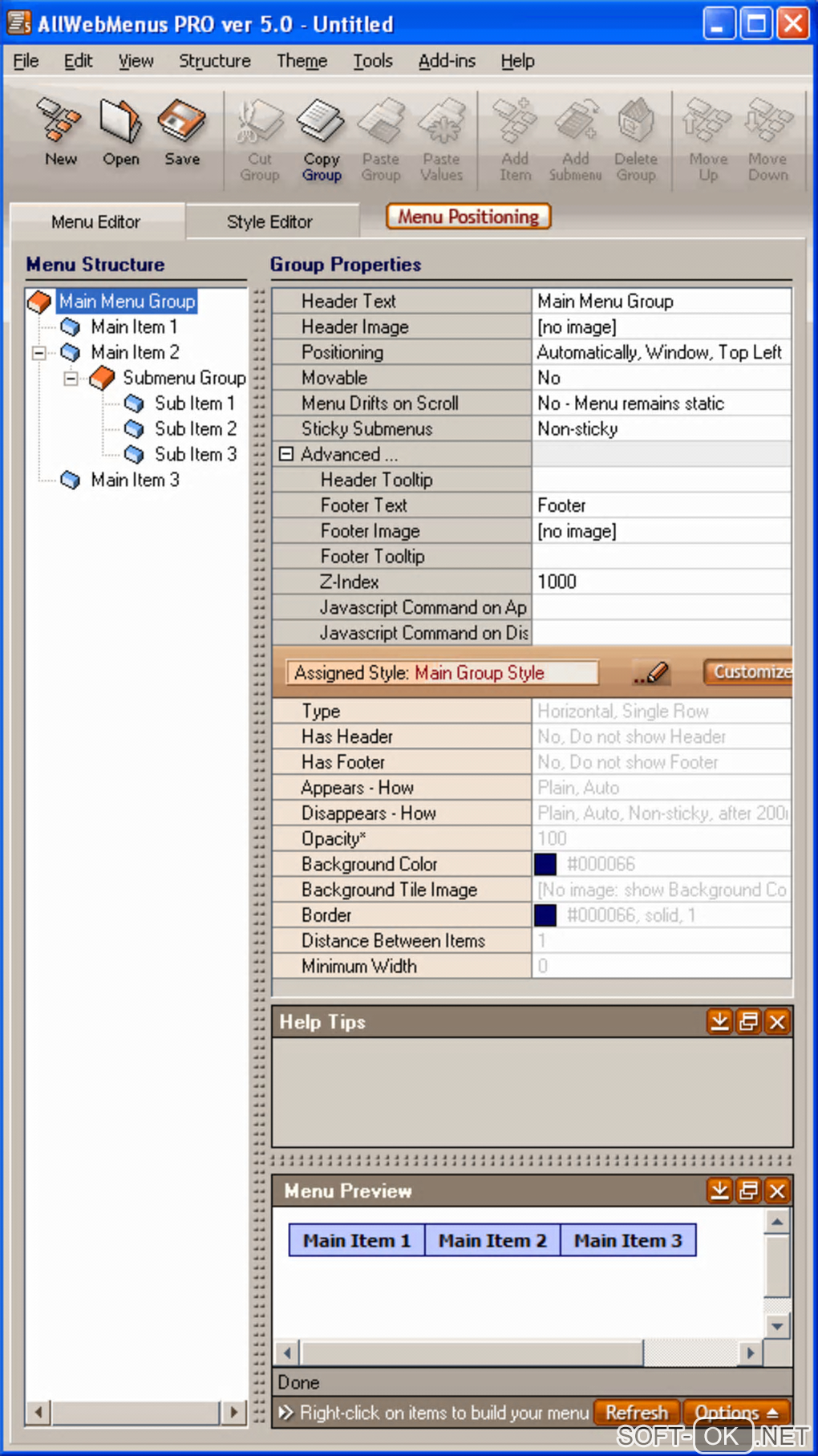Click Main Item 2 in the menu preview
Image resolution: width=818 pixels, height=1456 pixels.
(492, 1240)
